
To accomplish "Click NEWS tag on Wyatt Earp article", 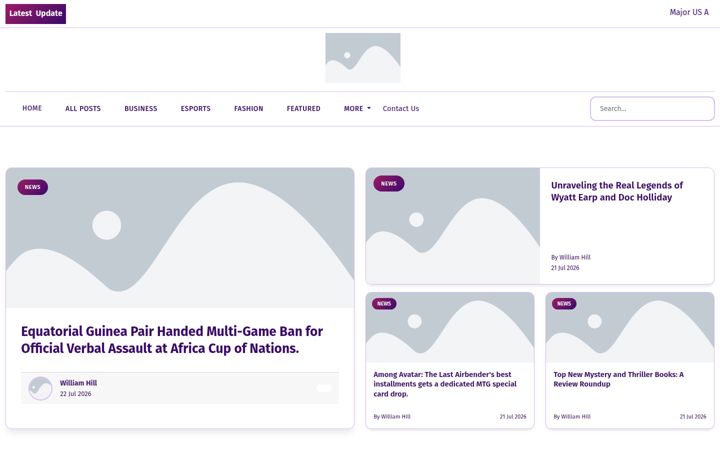I will (x=389, y=184).
